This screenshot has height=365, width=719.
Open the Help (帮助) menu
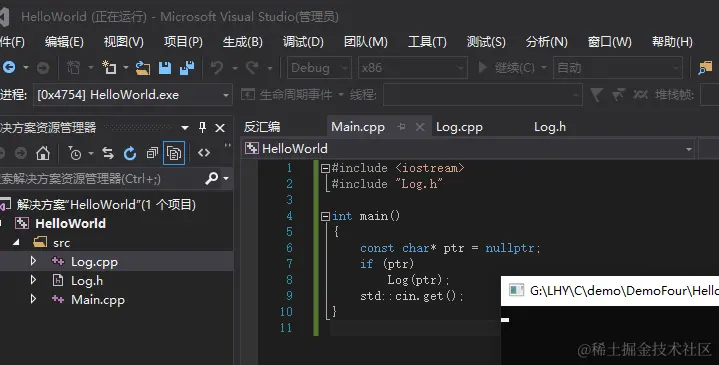672,42
